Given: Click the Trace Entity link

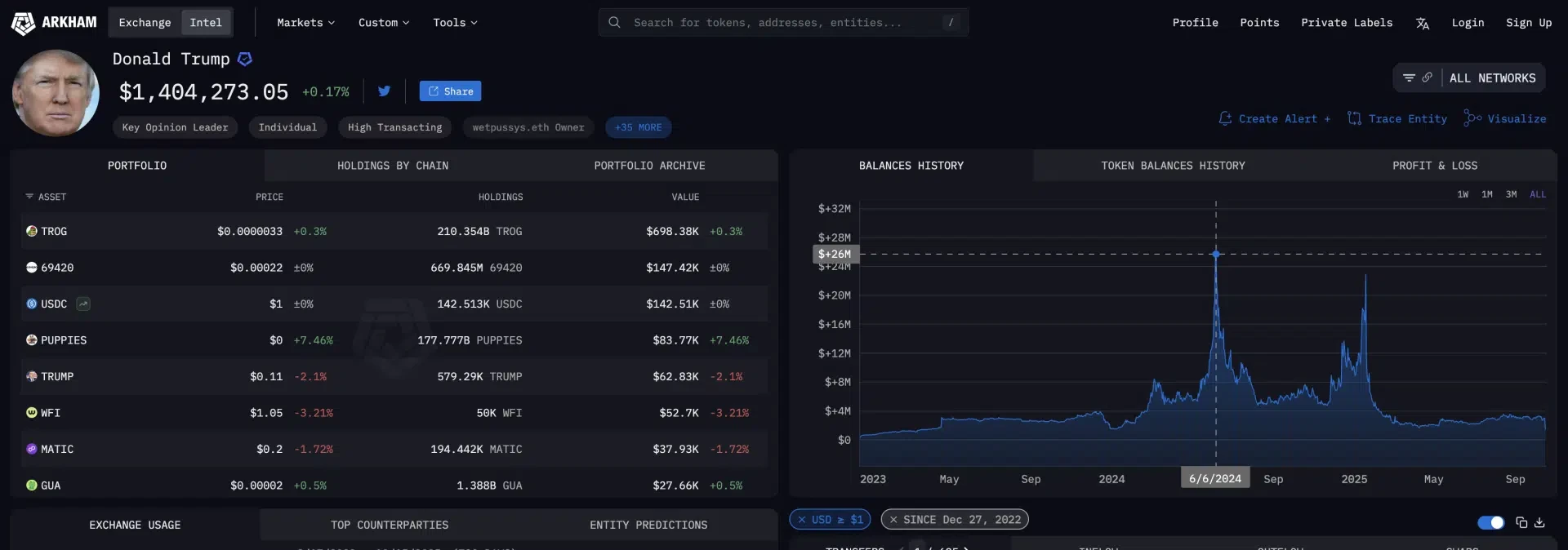Looking at the screenshot, I should pos(1396,119).
